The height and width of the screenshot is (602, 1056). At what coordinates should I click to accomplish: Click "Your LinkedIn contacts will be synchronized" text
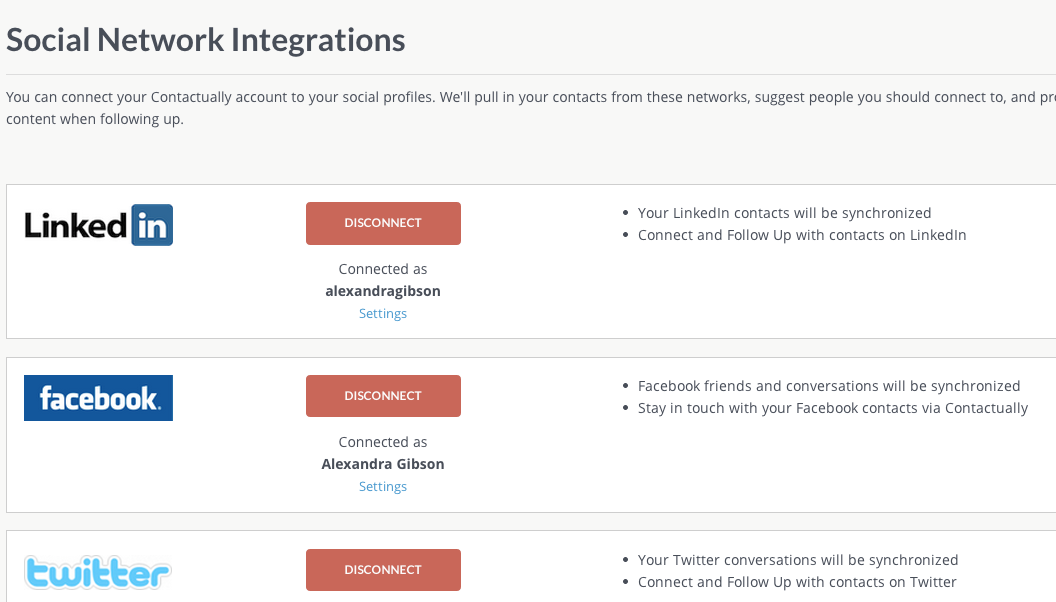[784, 213]
